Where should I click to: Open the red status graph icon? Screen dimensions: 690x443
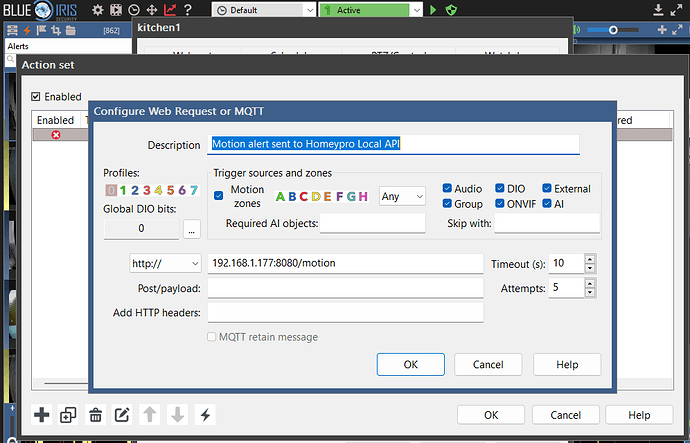170,10
